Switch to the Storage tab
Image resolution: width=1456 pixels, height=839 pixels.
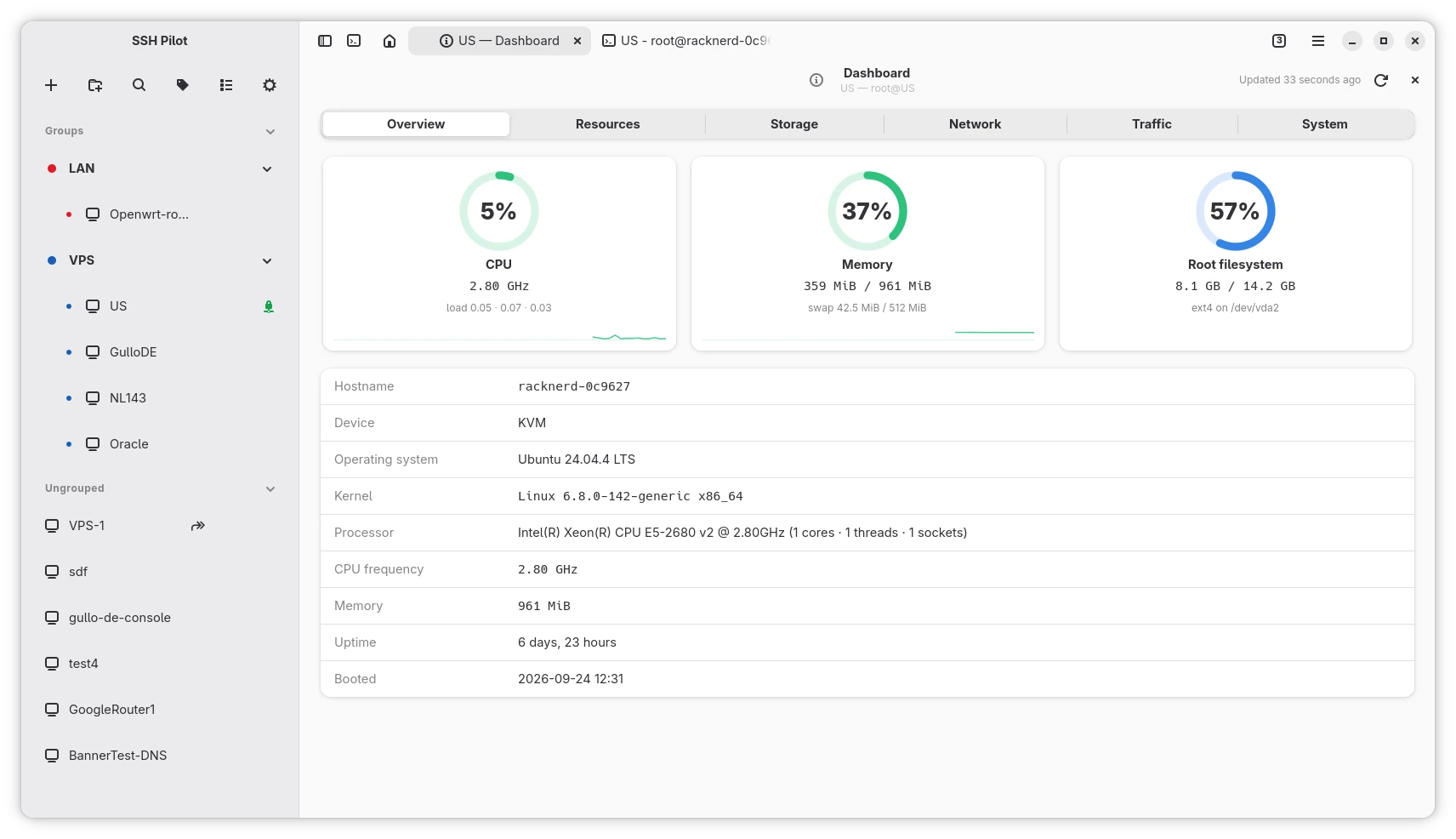click(x=794, y=124)
